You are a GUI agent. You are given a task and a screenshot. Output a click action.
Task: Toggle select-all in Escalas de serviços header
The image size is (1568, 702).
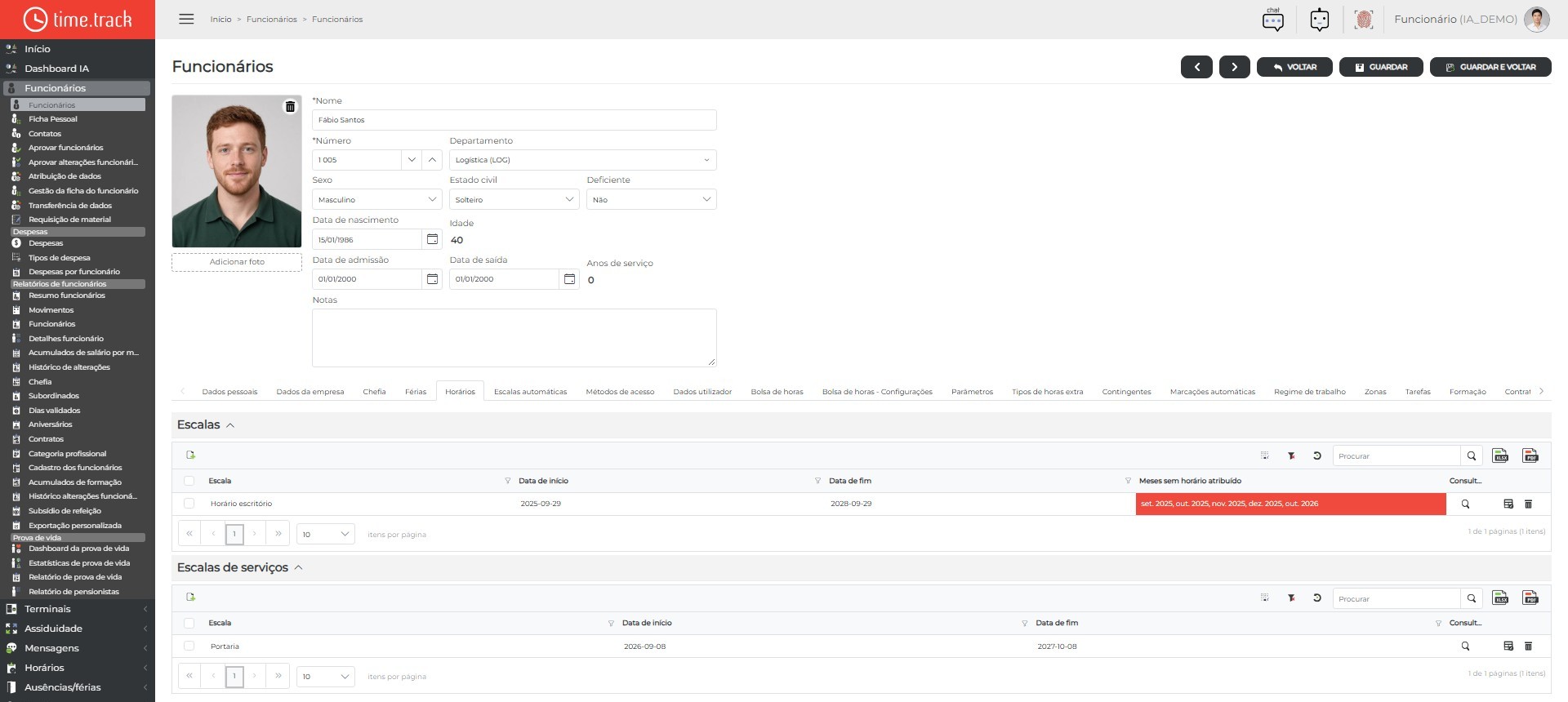(189, 623)
